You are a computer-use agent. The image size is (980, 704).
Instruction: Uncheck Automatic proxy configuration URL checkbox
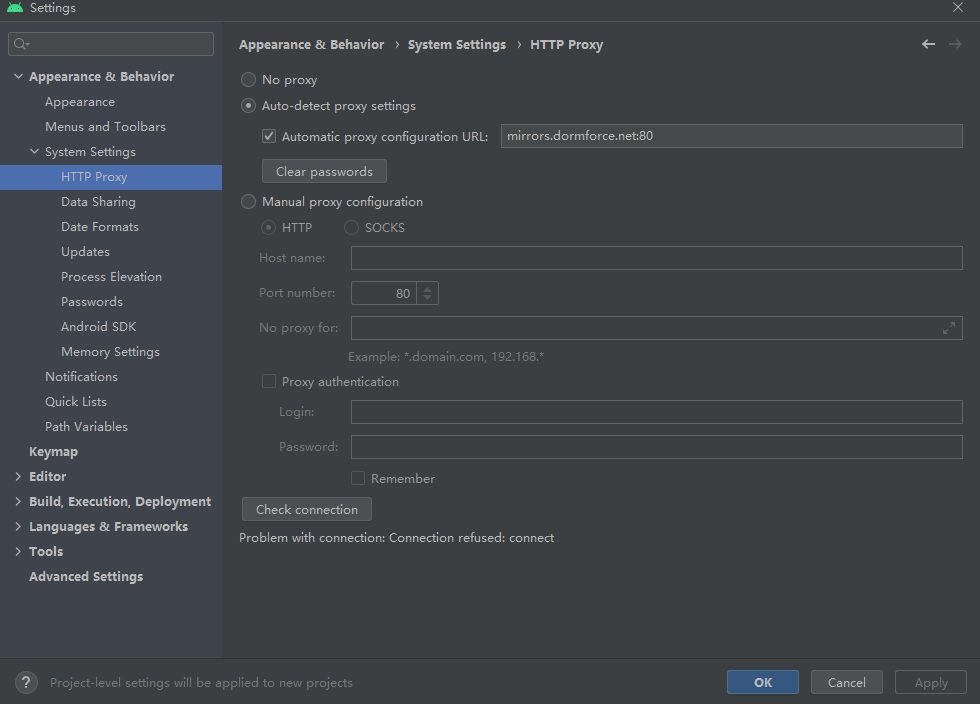[269, 136]
